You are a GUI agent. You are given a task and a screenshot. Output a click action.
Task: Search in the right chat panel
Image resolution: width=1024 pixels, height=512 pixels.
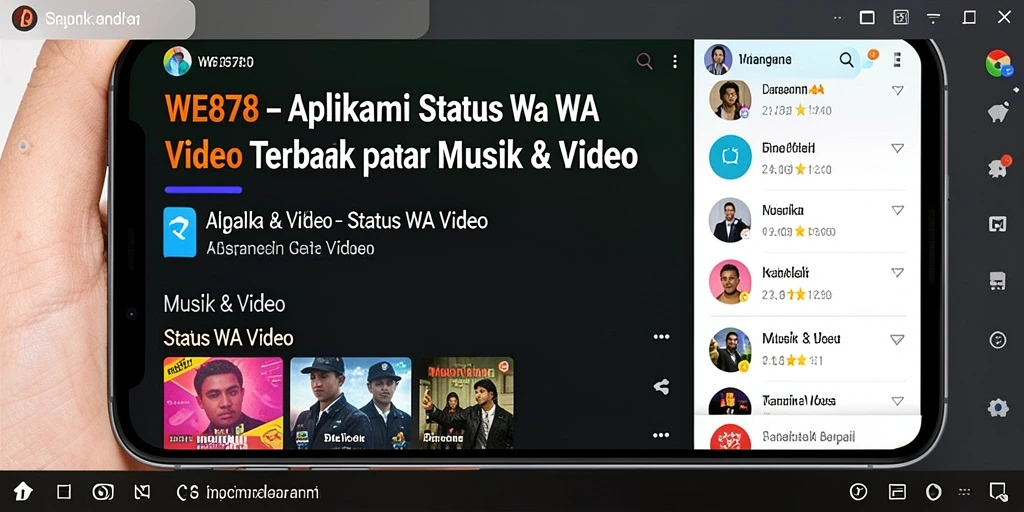[x=846, y=60]
